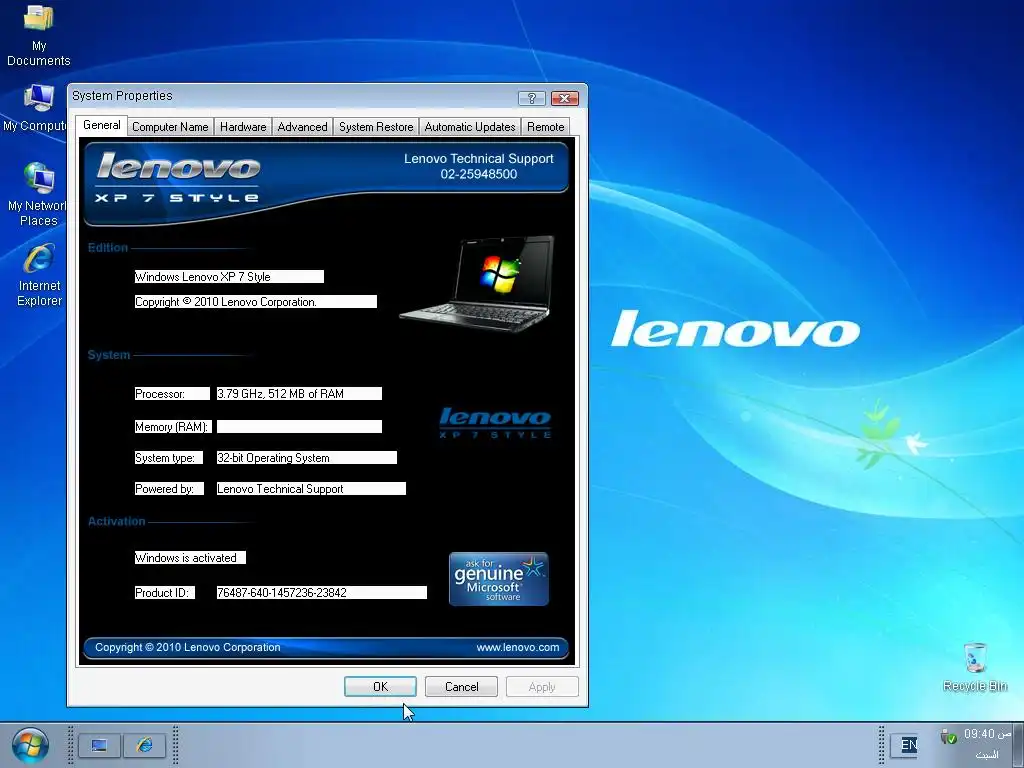Select the My Computer desktop icon
Image resolution: width=1024 pixels, height=768 pixels.
(x=34, y=108)
